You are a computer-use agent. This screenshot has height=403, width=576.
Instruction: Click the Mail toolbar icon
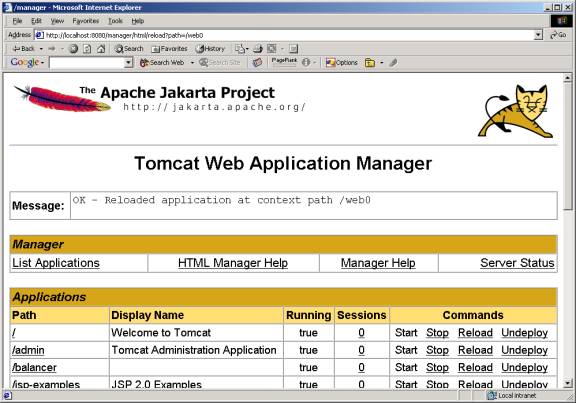240,48
